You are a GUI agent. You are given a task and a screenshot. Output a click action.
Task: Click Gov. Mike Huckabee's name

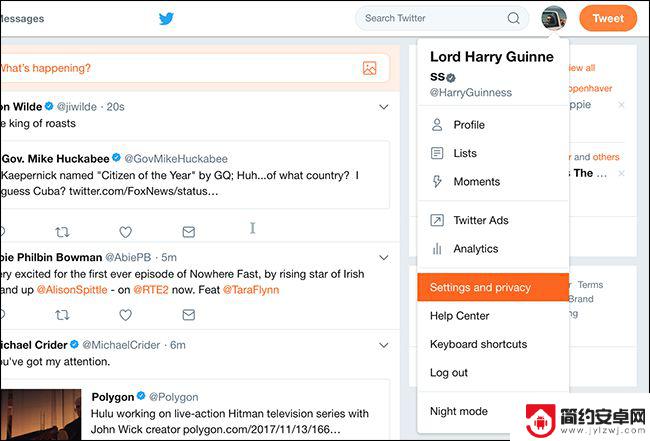(56, 159)
